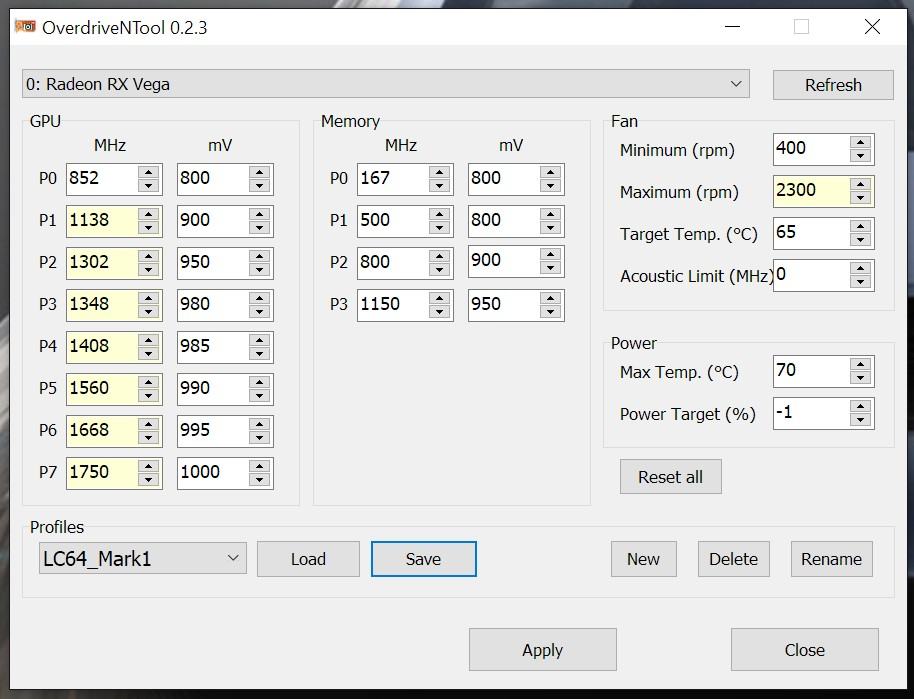Minimize the OverdriveNTool window
Screen dimensions: 914x699
point(733,27)
